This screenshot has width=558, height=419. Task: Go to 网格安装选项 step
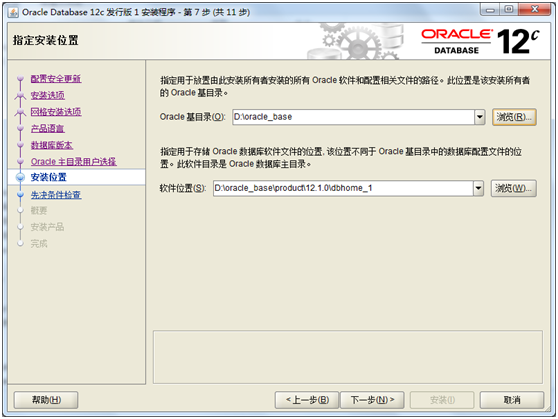[x=56, y=112]
